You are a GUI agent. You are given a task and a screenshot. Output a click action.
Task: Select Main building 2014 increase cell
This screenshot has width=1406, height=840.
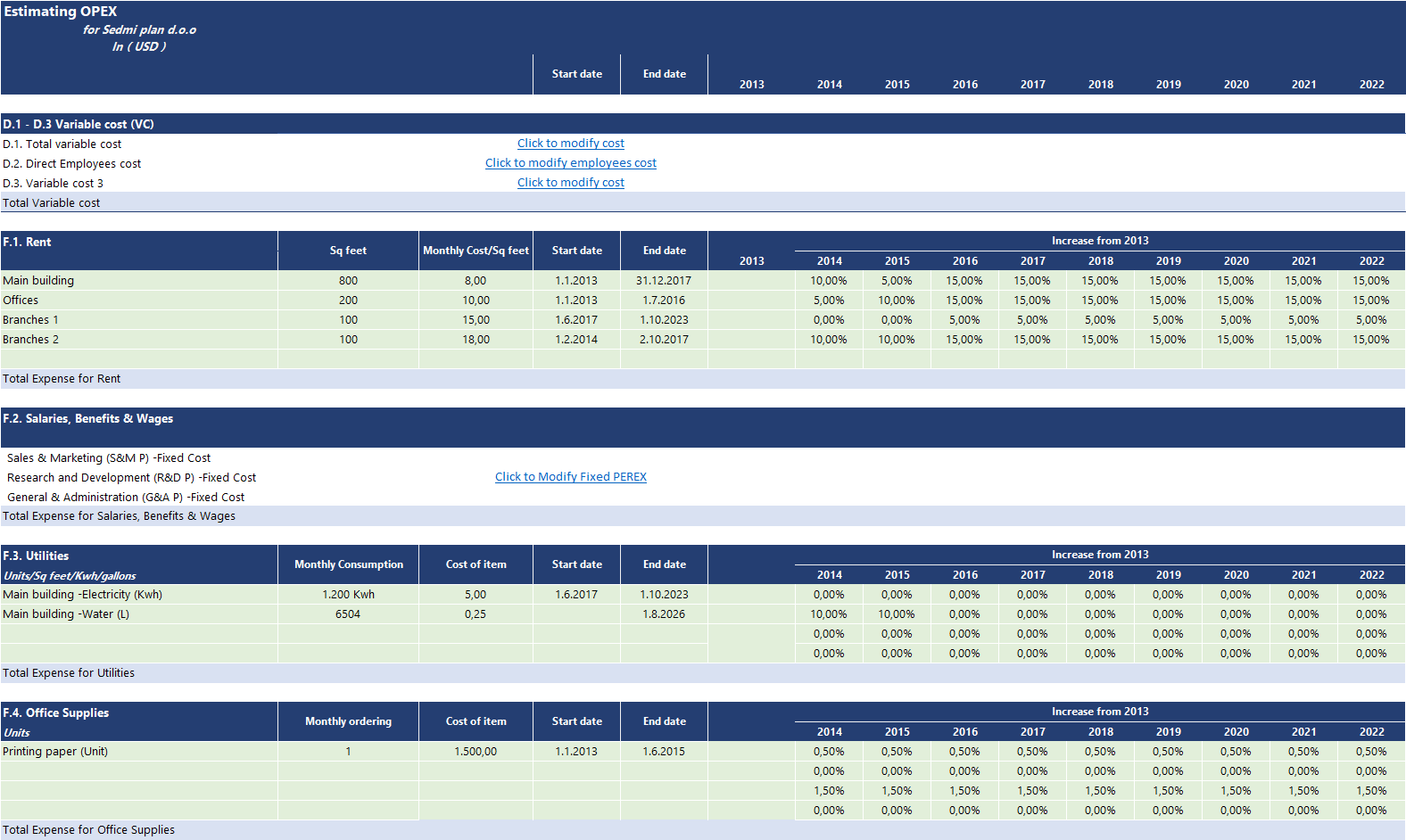828,281
